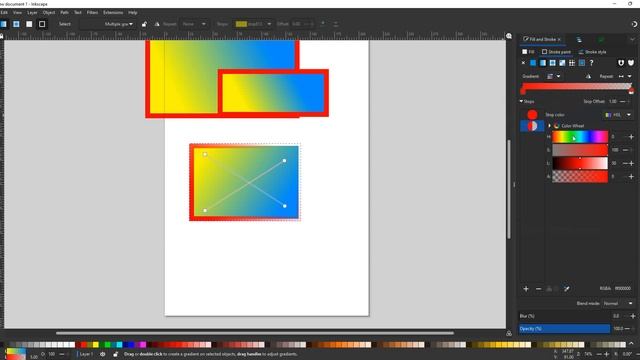The image size is (640, 360).
Task: Add a gradient stop with plus button
Action: 526,289
